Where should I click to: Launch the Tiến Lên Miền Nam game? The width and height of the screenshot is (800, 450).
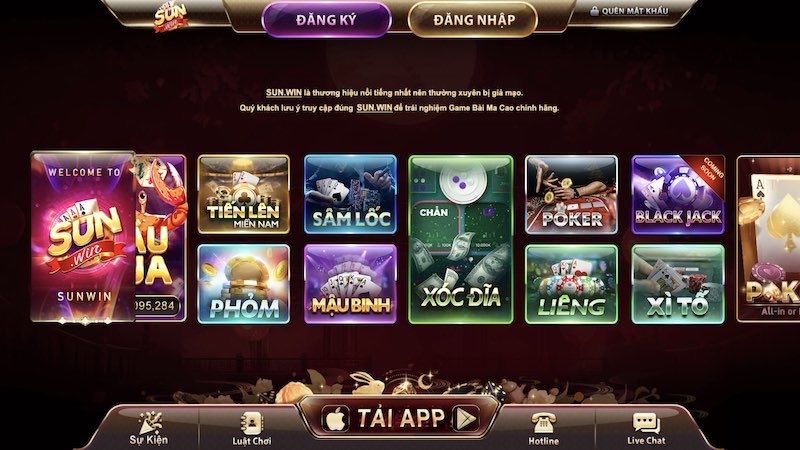point(244,194)
